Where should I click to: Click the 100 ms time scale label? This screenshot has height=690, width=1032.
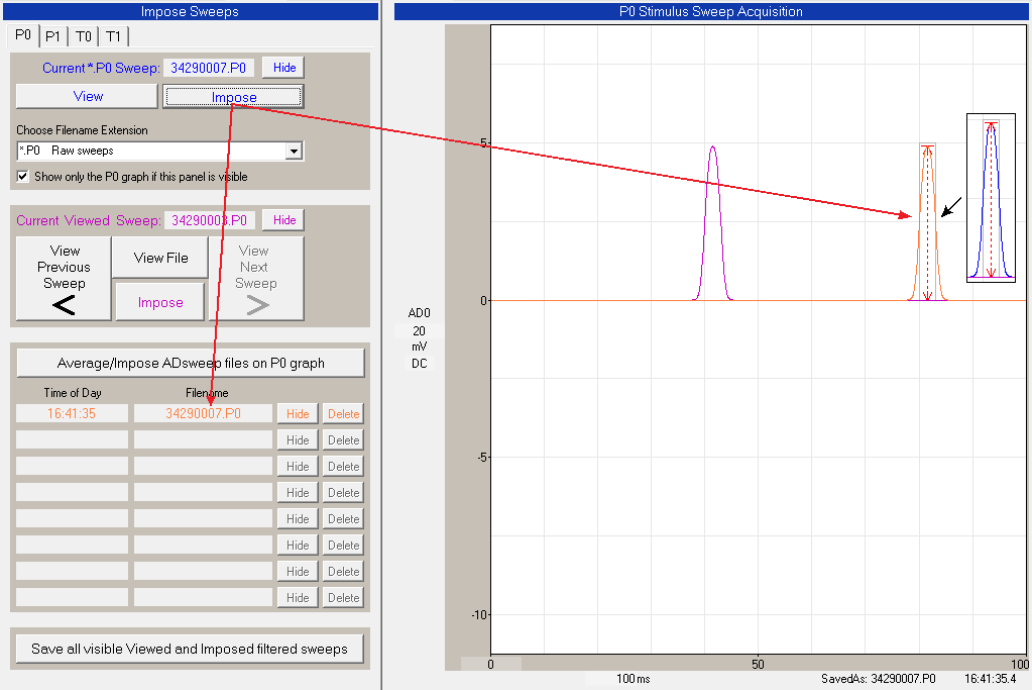pos(633,679)
